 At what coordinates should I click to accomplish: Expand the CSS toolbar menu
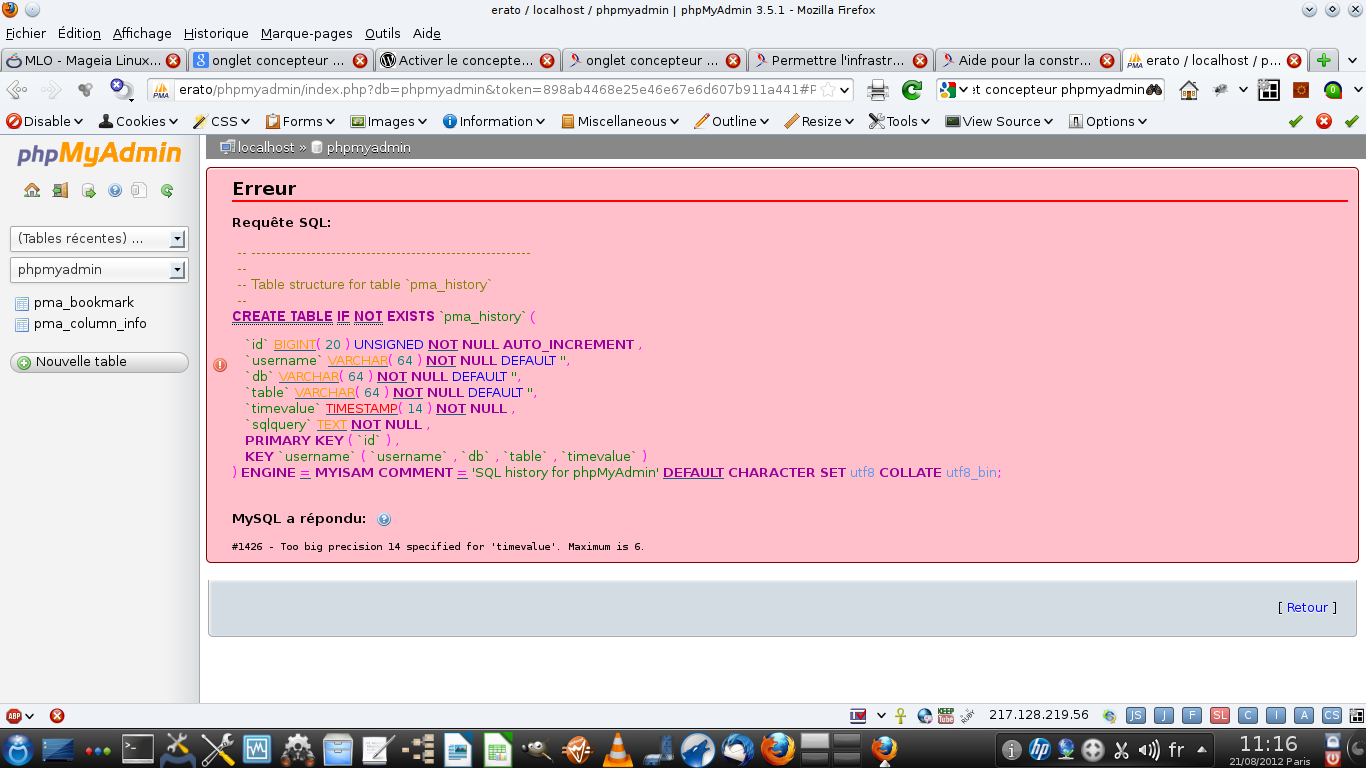tap(222, 121)
